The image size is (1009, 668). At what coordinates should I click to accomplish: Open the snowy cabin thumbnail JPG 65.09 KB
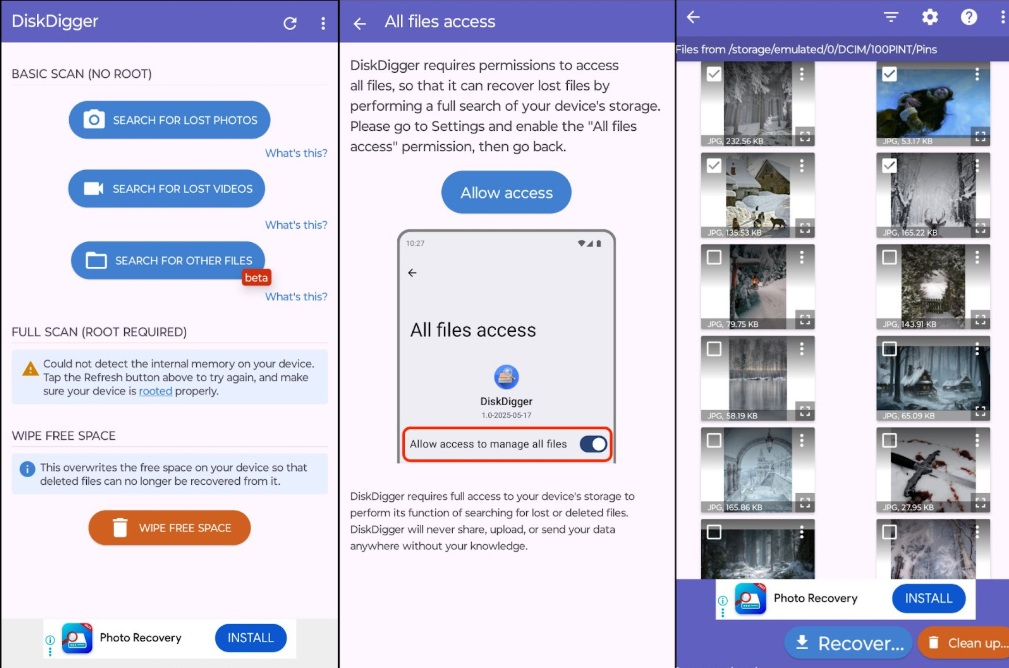pyautogui.click(x=933, y=378)
